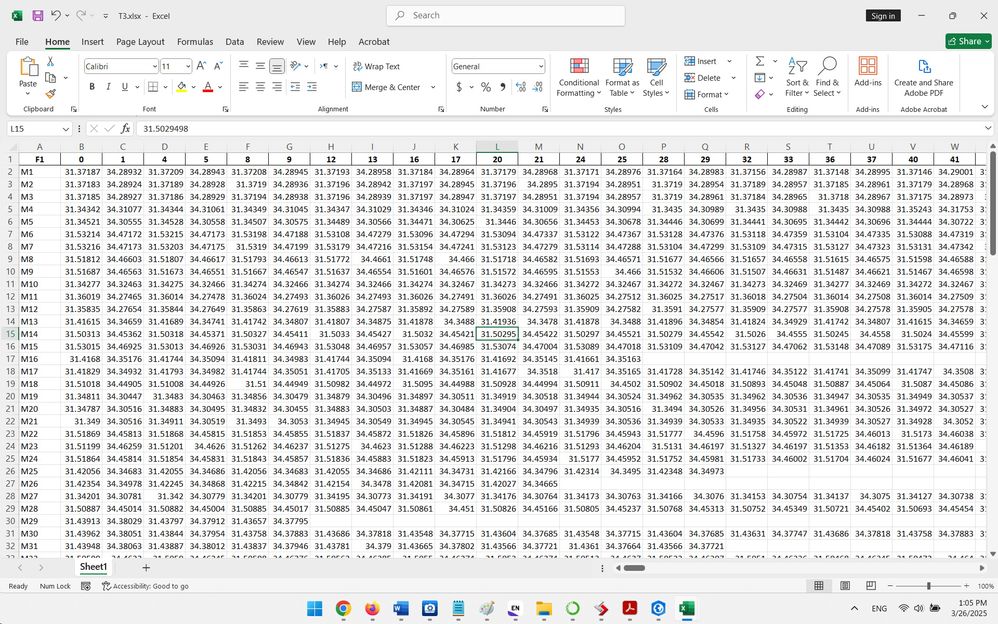The image size is (998, 624).
Task: Toggle Align Left button
Action: (244, 87)
